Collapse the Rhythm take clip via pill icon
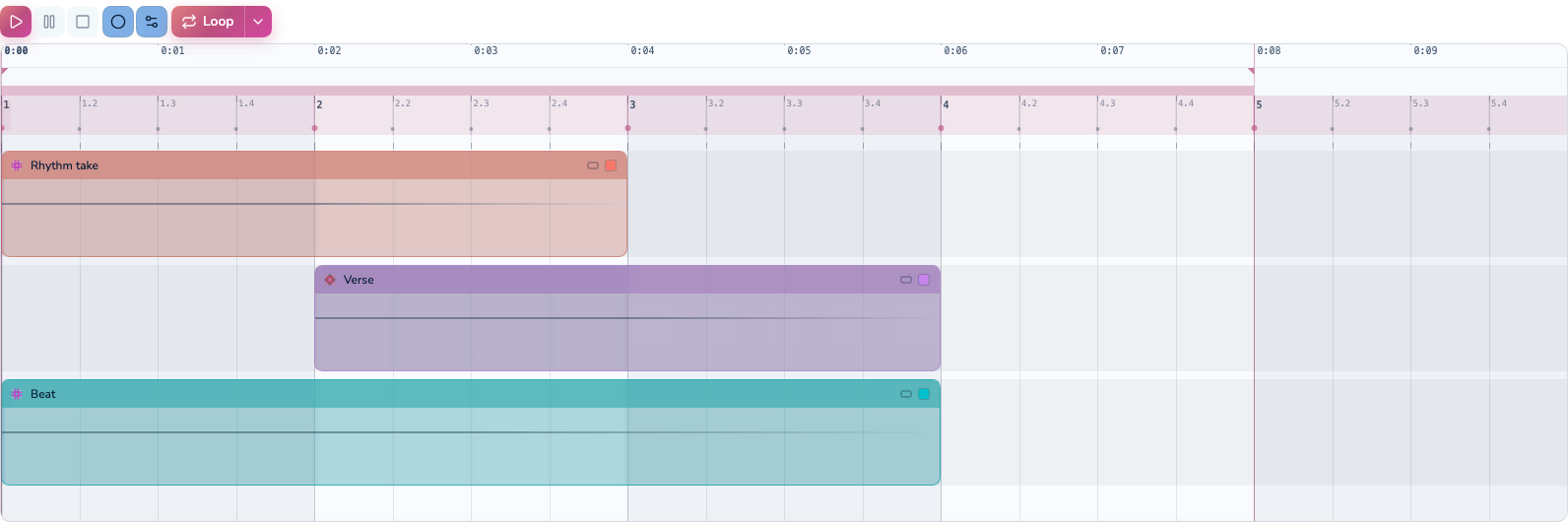Viewport: 1568px width, 522px height. coord(593,165)
